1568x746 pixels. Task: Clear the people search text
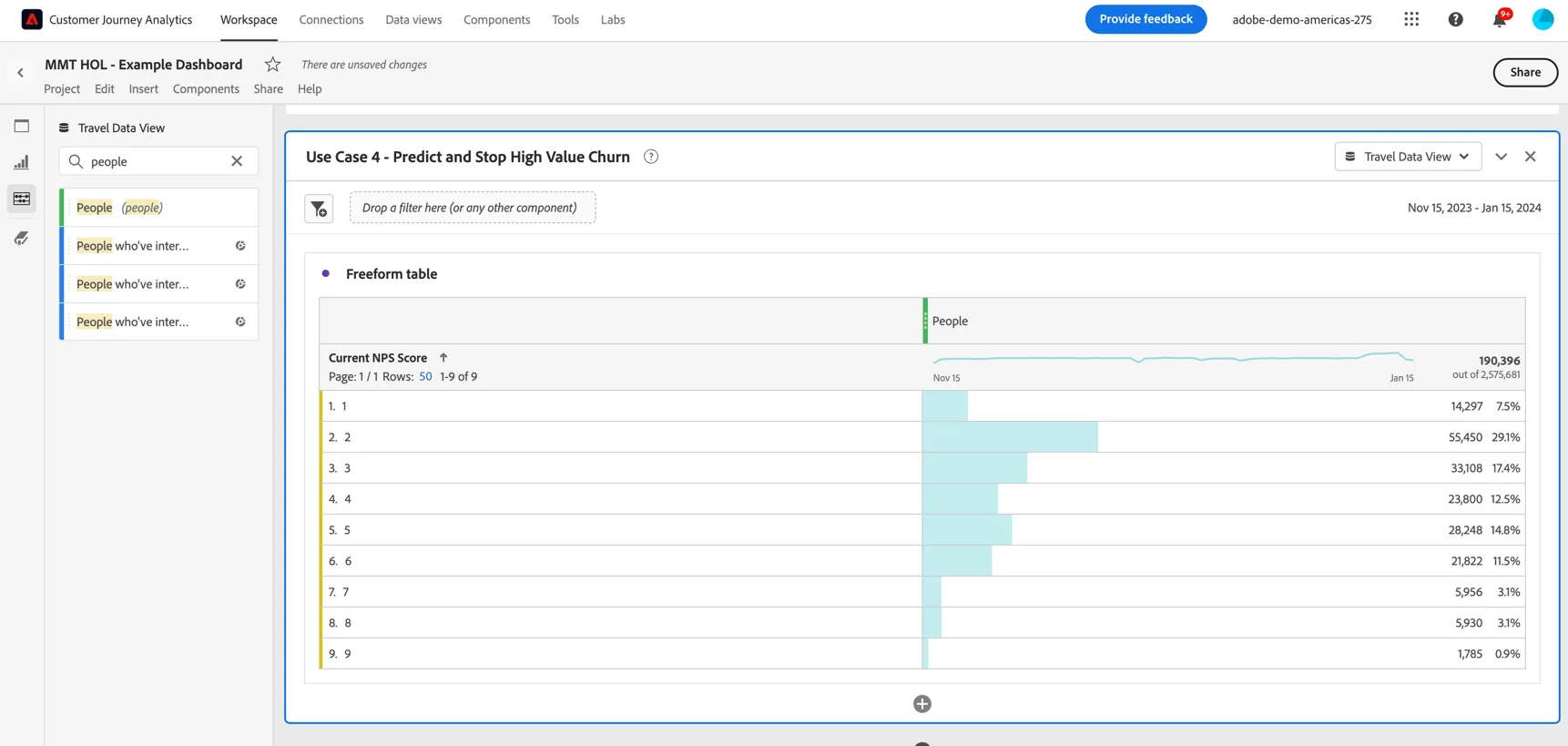point(237,161)
